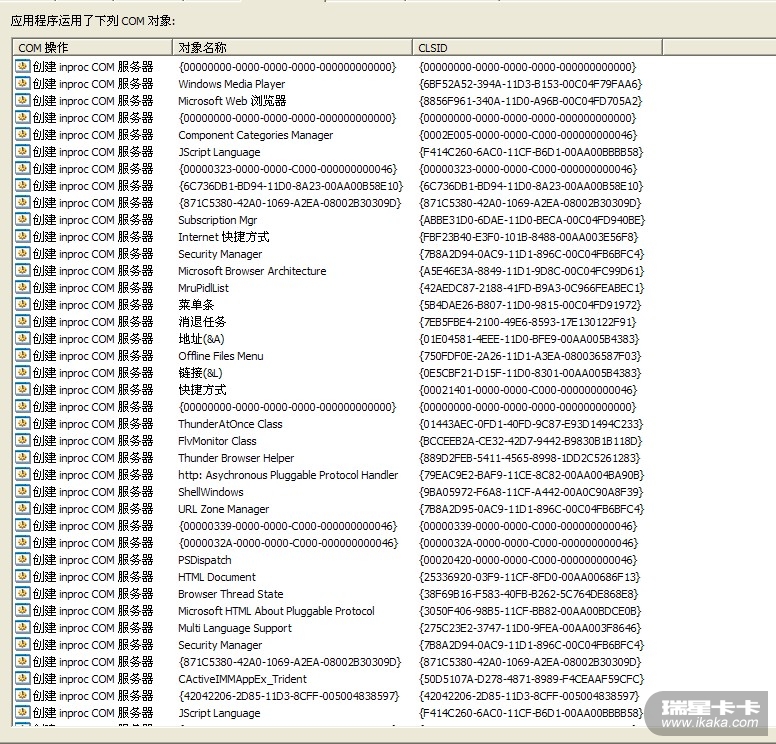The height and width of the screenshot is (744, 776).
Task: Click CLSID {01443AEC-0FD1-40FD-9C87-E93D1494C233}
Action: pyautogui.click(x=531, y=424)
